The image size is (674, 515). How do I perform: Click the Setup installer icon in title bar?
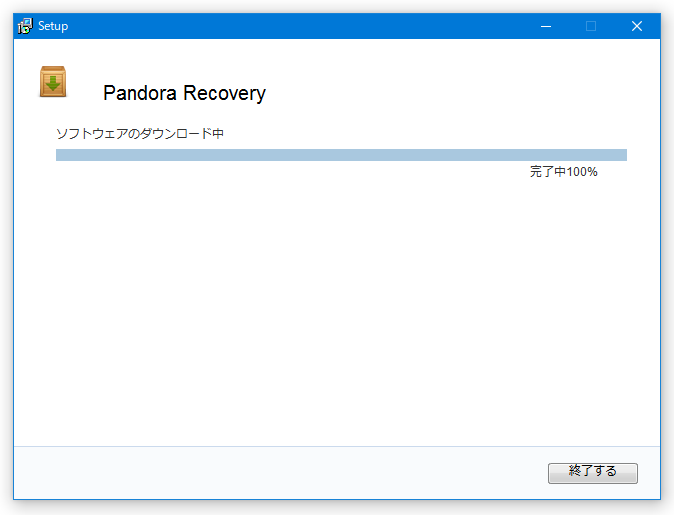click(25, 26)
